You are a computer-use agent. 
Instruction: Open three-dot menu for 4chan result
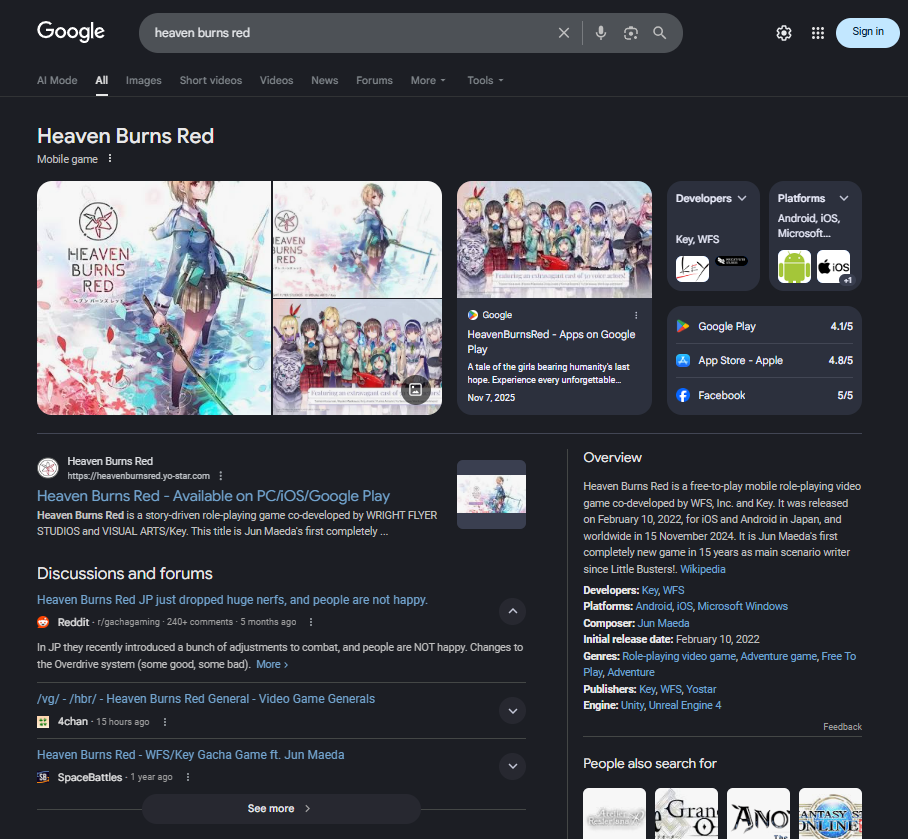click(165, 722)
